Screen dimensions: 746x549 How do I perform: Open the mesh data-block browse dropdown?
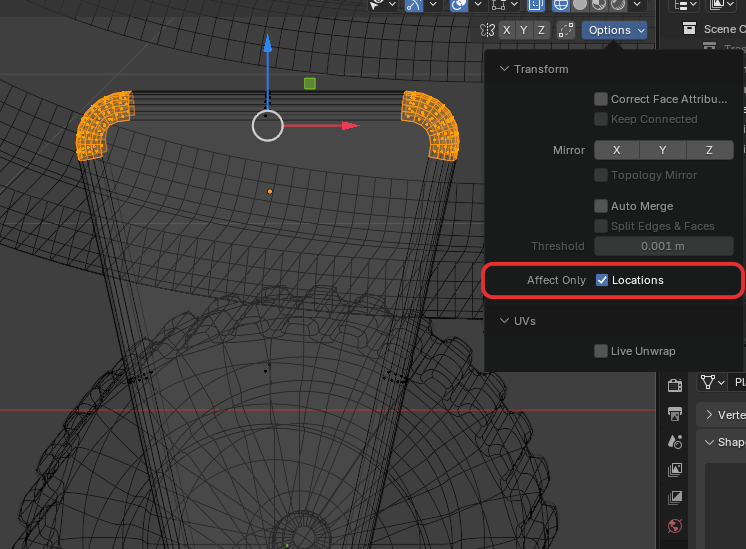712,382
